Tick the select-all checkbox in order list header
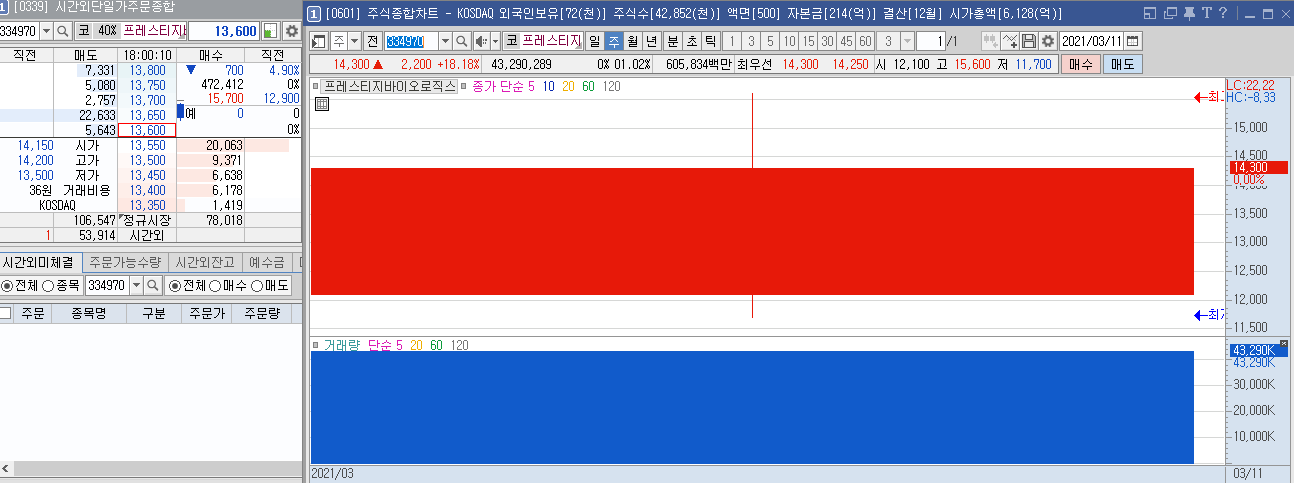 click(6, 313)
